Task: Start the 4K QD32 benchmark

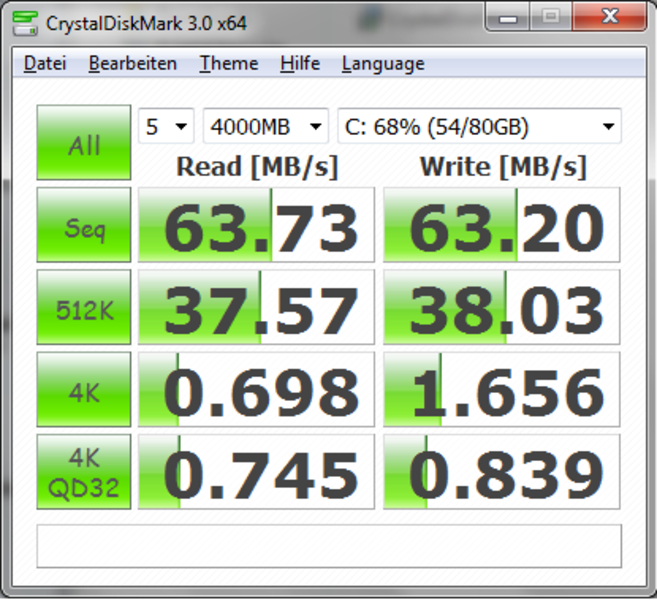Action: tap(84, 472)
